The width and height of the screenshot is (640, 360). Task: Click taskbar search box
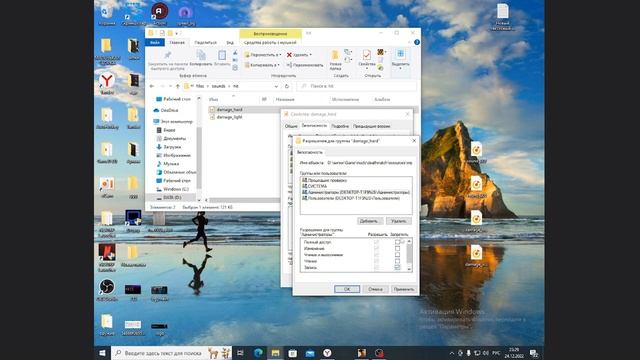[171, 353]
